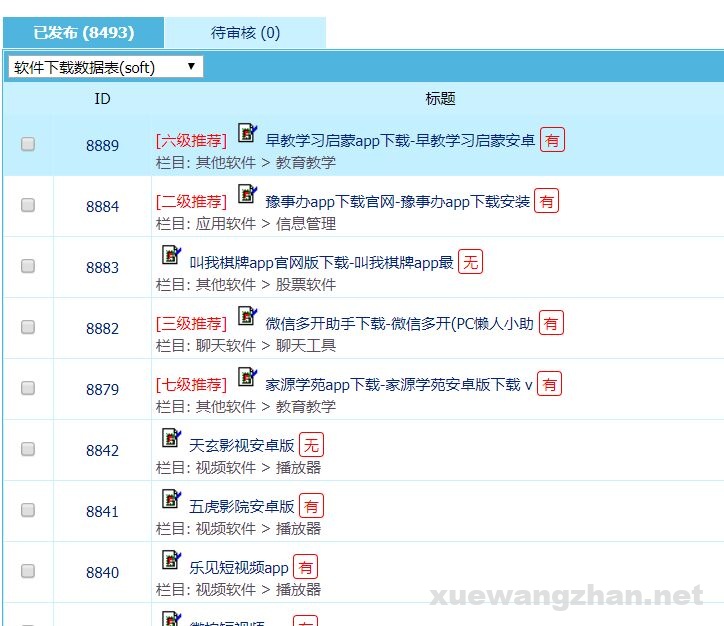This screenshot has width=724, height=626.
Task: Click ID cell 8840
Action: click(x=103, y=572)
